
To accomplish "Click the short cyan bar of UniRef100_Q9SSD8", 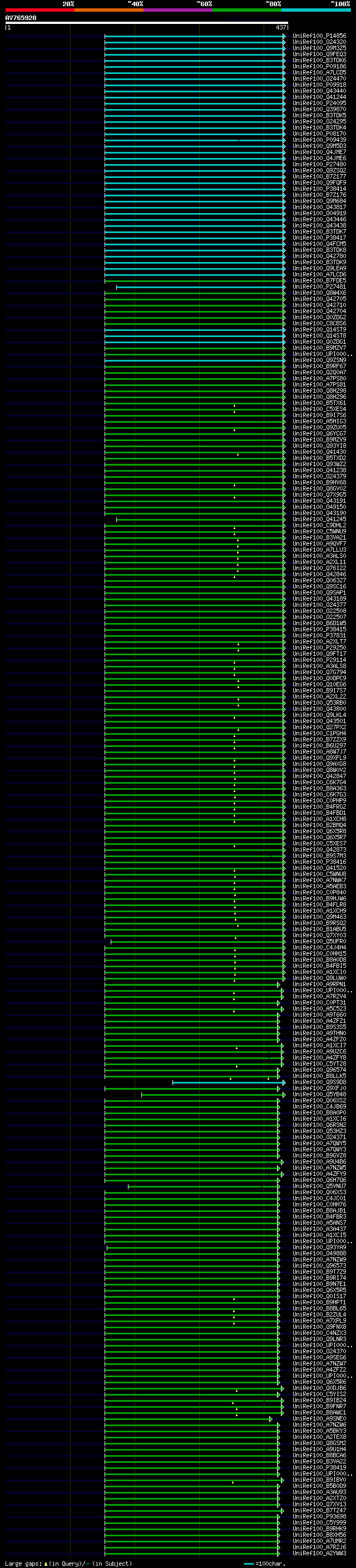I will pyautogui.click(x=229, y=1082).
